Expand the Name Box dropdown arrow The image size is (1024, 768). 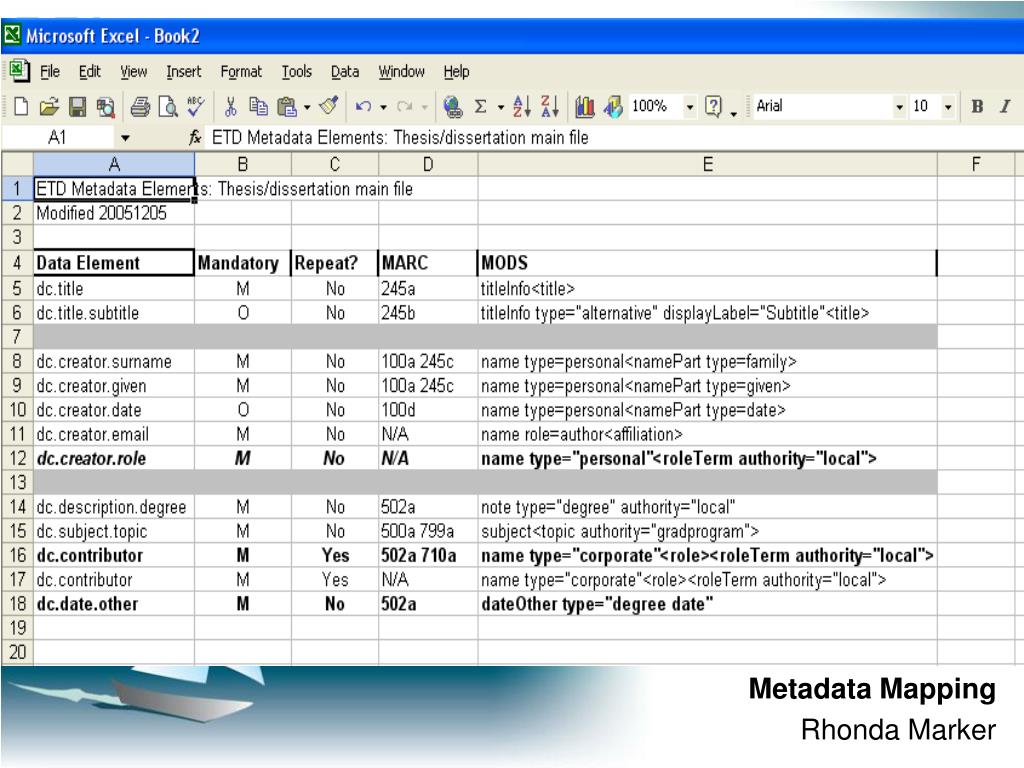pyautogui.click(x=125, y=138)
